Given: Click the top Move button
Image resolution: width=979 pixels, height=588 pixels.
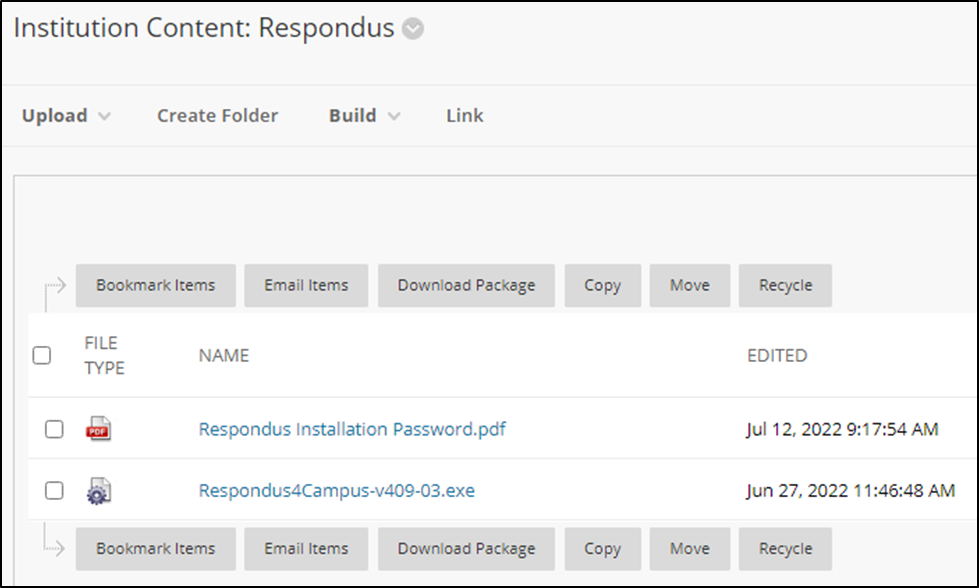Looking at the screenshot, I should point(689,285).
